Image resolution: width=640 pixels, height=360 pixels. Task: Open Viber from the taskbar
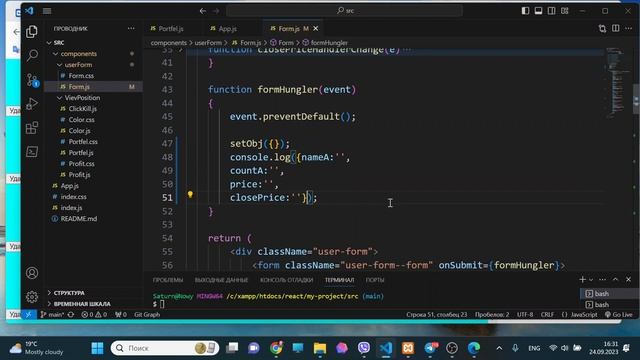[x=364, y=348]
